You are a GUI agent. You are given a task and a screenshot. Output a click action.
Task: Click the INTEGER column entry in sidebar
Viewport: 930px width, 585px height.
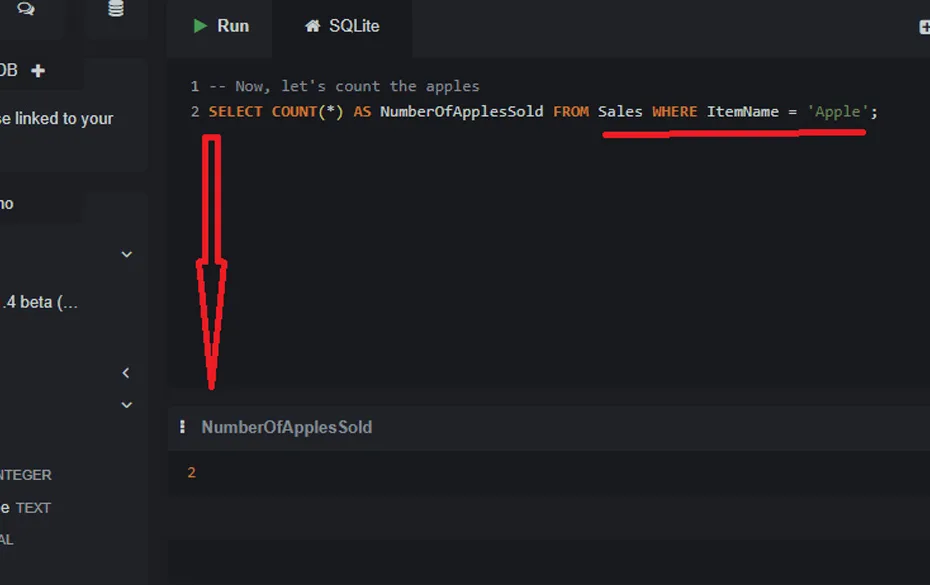(x=26, y=475)
